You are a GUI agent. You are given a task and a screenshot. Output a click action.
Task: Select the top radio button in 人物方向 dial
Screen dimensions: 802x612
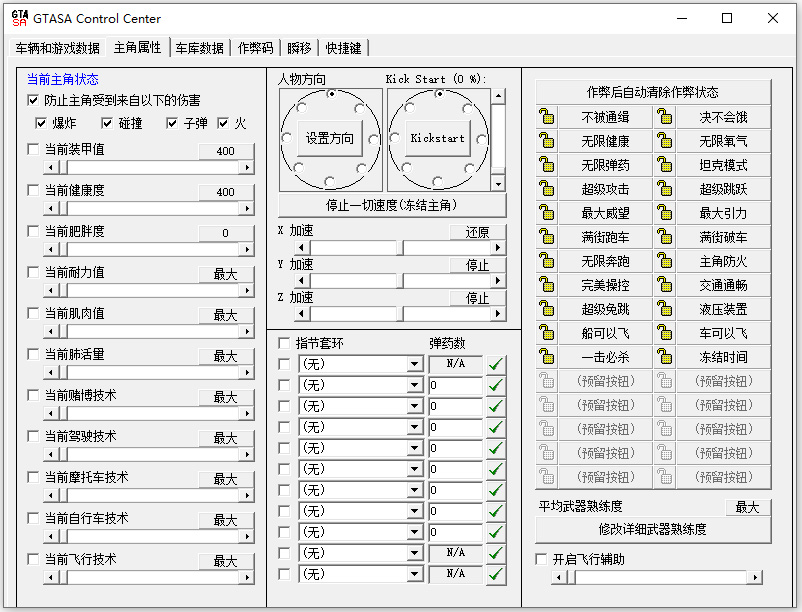[331, 94]
